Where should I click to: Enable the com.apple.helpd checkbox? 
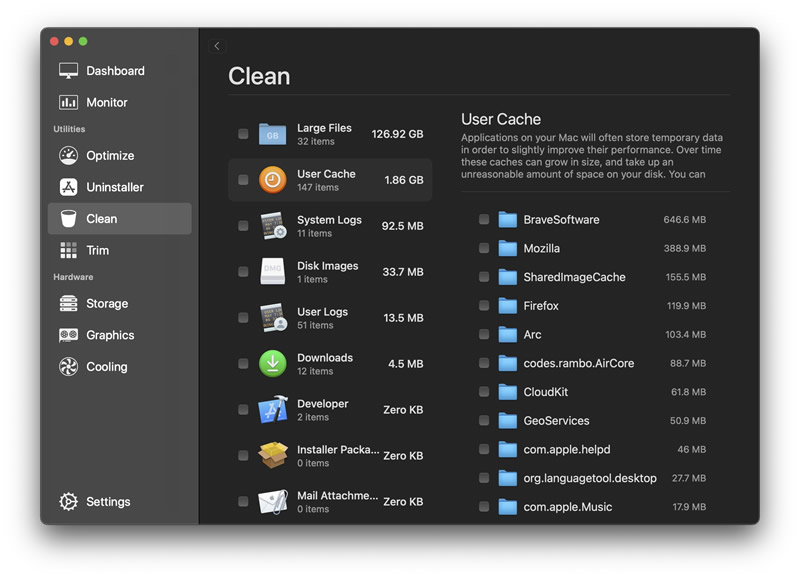(484, 449)
